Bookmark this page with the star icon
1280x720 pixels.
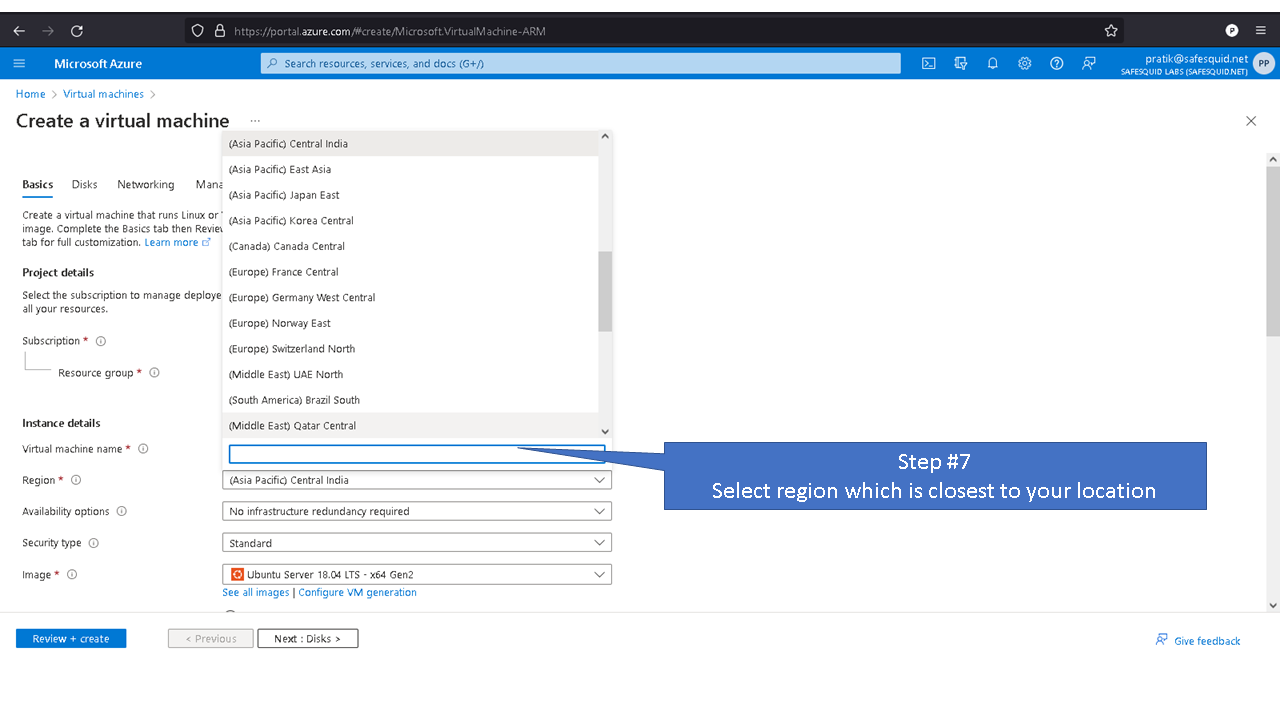1111,31
